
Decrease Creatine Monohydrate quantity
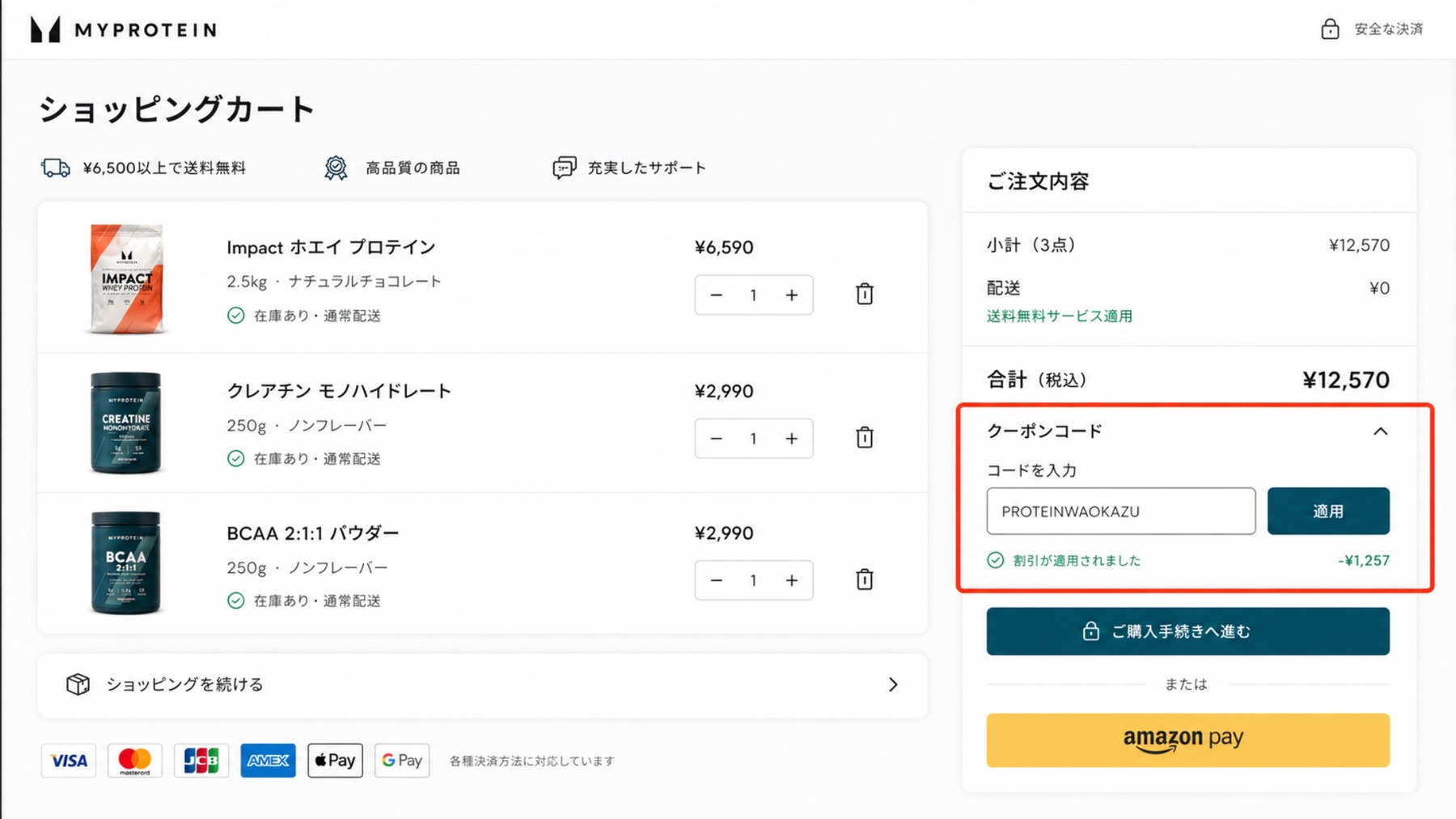click(716, 439)
